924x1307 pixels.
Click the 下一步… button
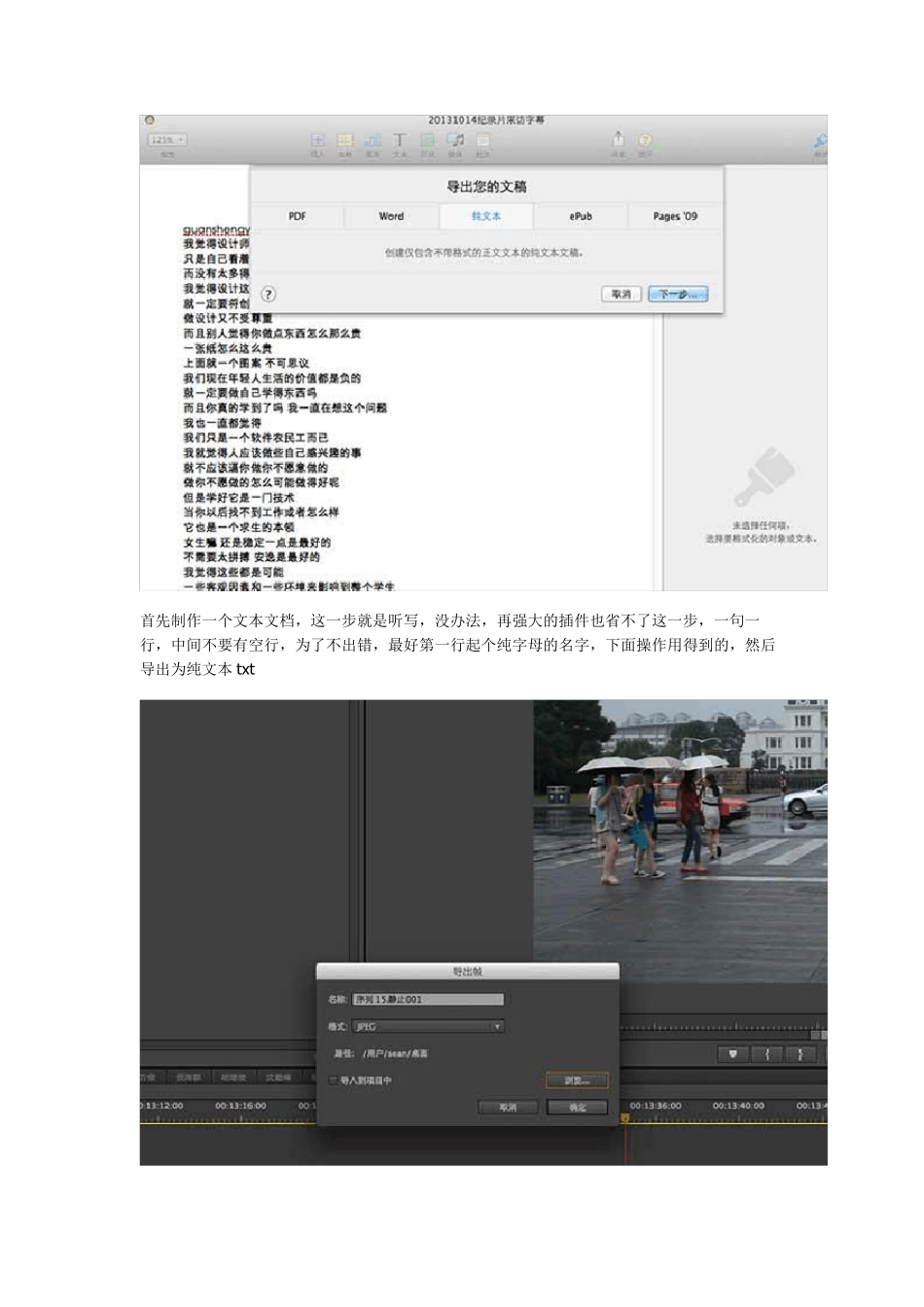click(678, 294)
